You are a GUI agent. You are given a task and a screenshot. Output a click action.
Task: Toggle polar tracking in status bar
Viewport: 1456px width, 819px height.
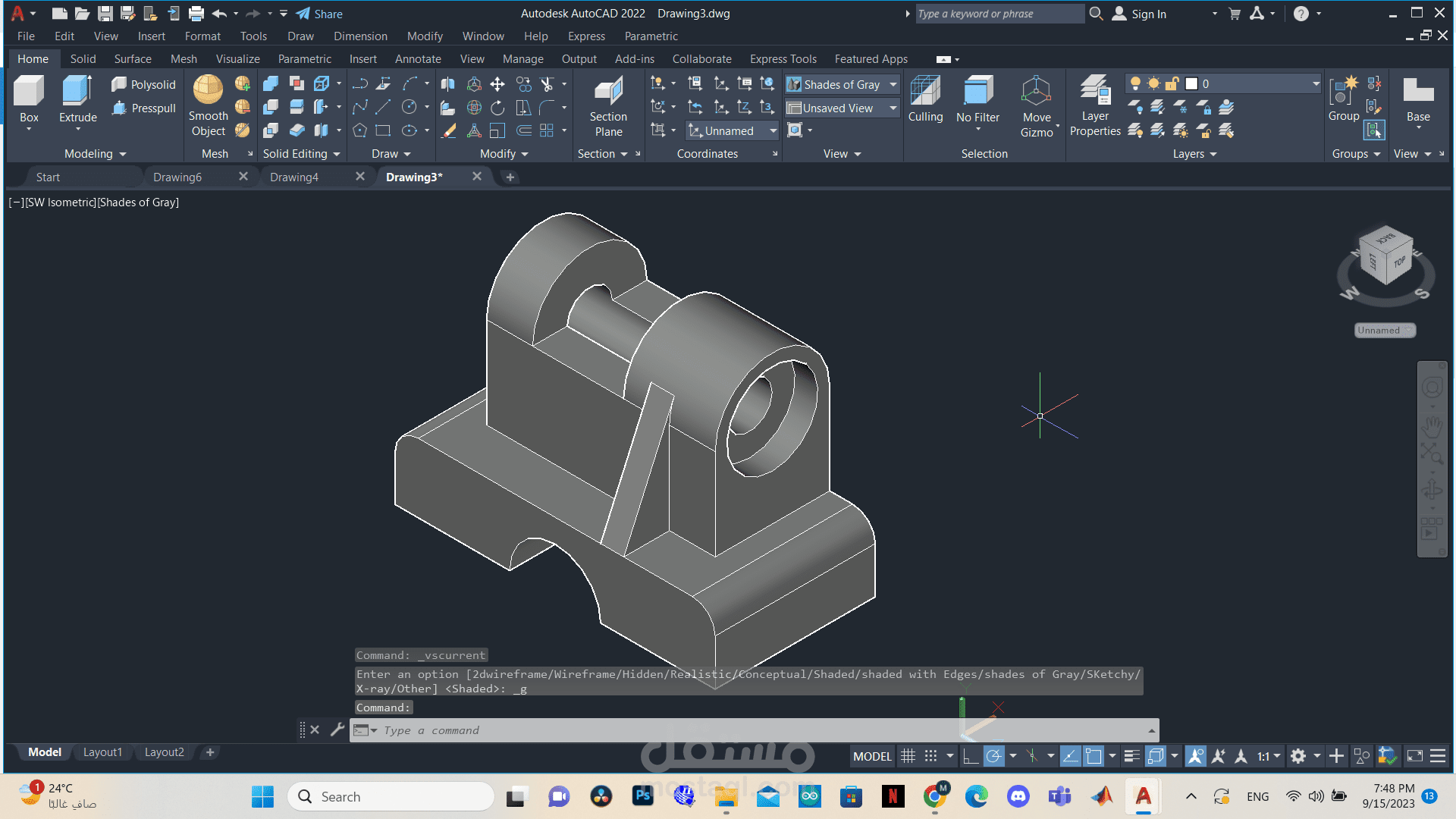[993, 756]
